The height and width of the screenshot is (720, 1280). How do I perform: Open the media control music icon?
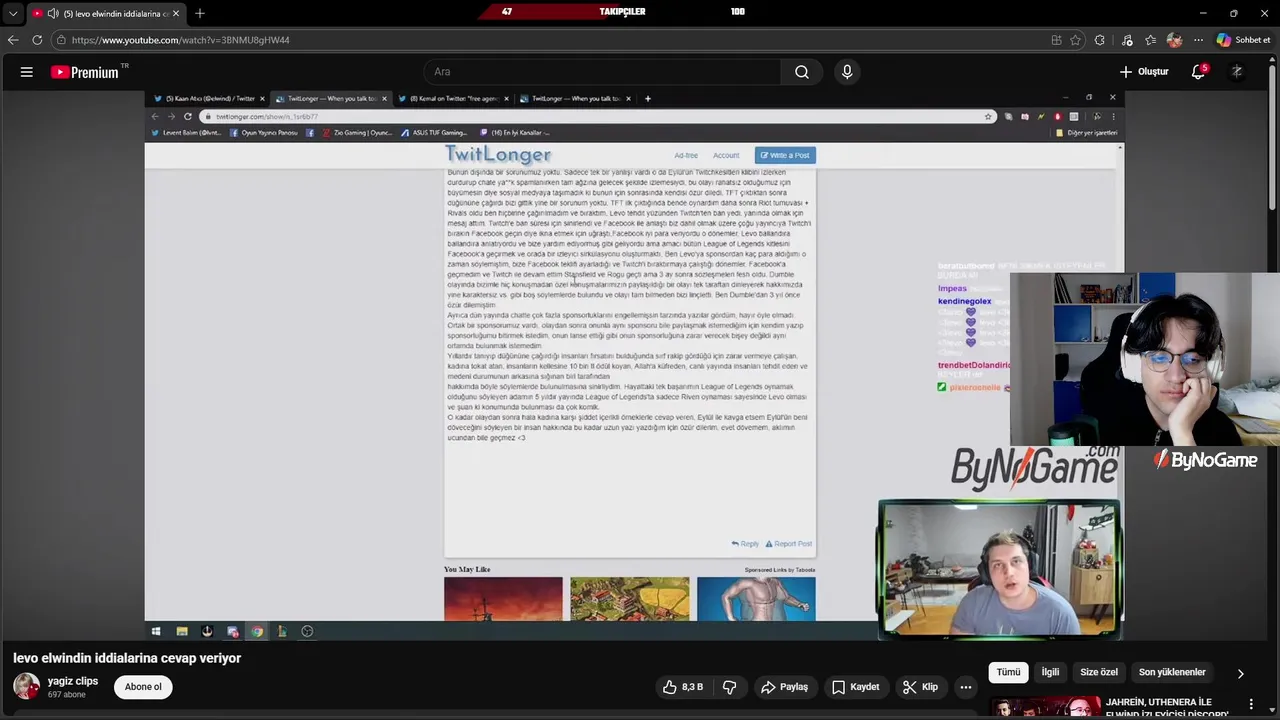click(1127, 40)
